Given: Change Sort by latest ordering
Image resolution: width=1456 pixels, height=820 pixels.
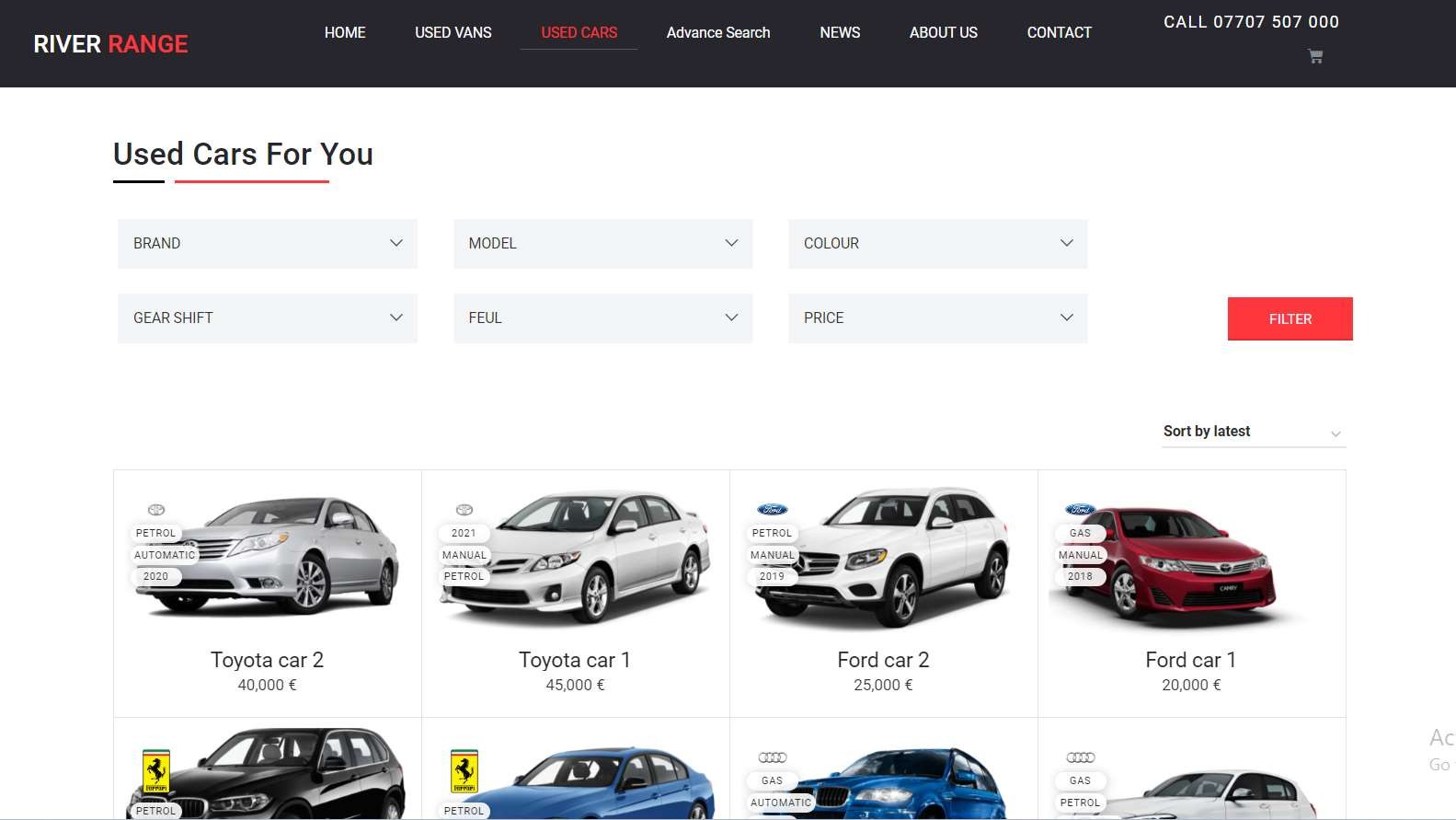Looking at the screenshot, I should (1254, 432).
